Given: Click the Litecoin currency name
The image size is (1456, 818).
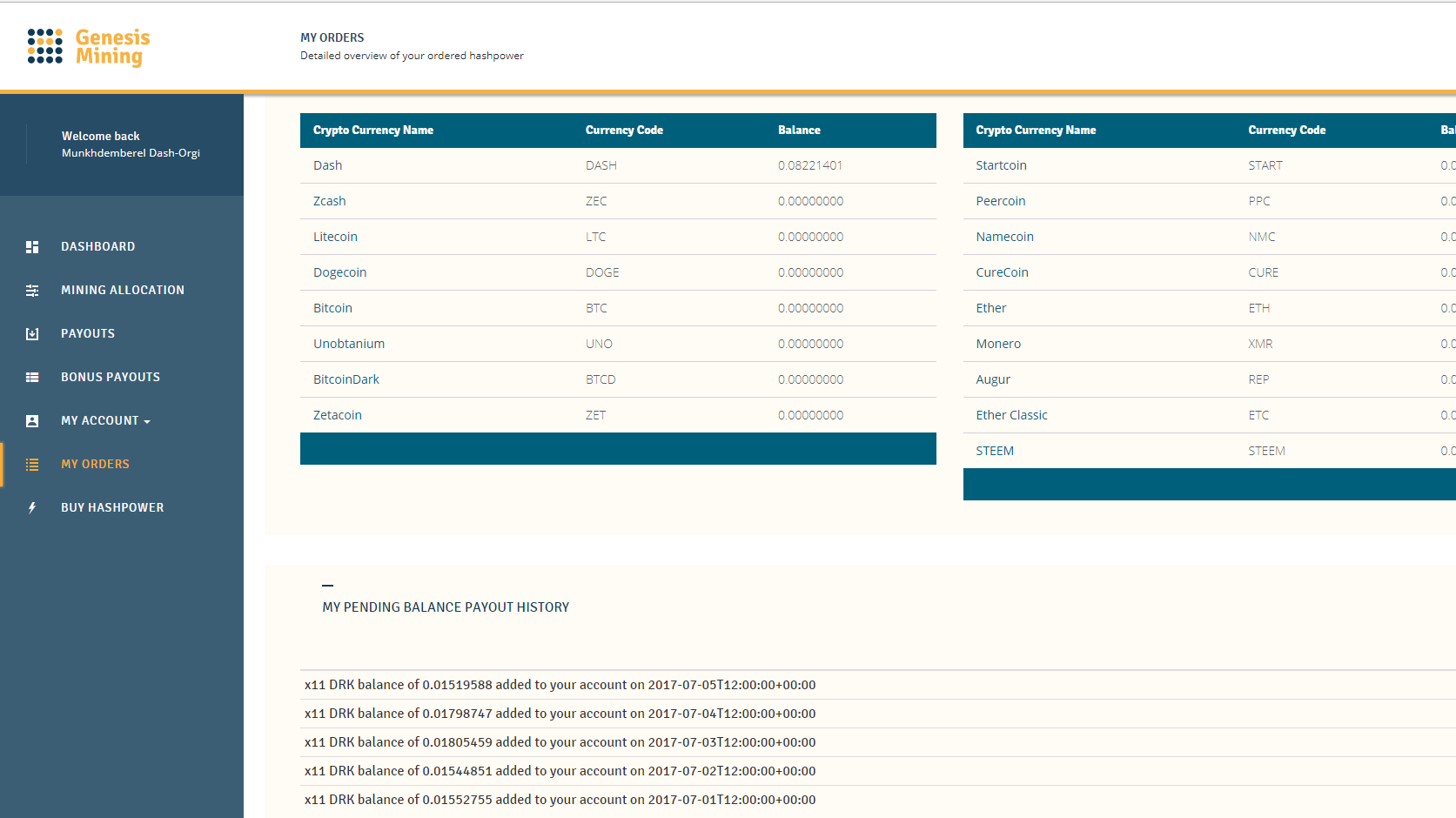Looking at the screenshot, I should (x=335, y=237).
